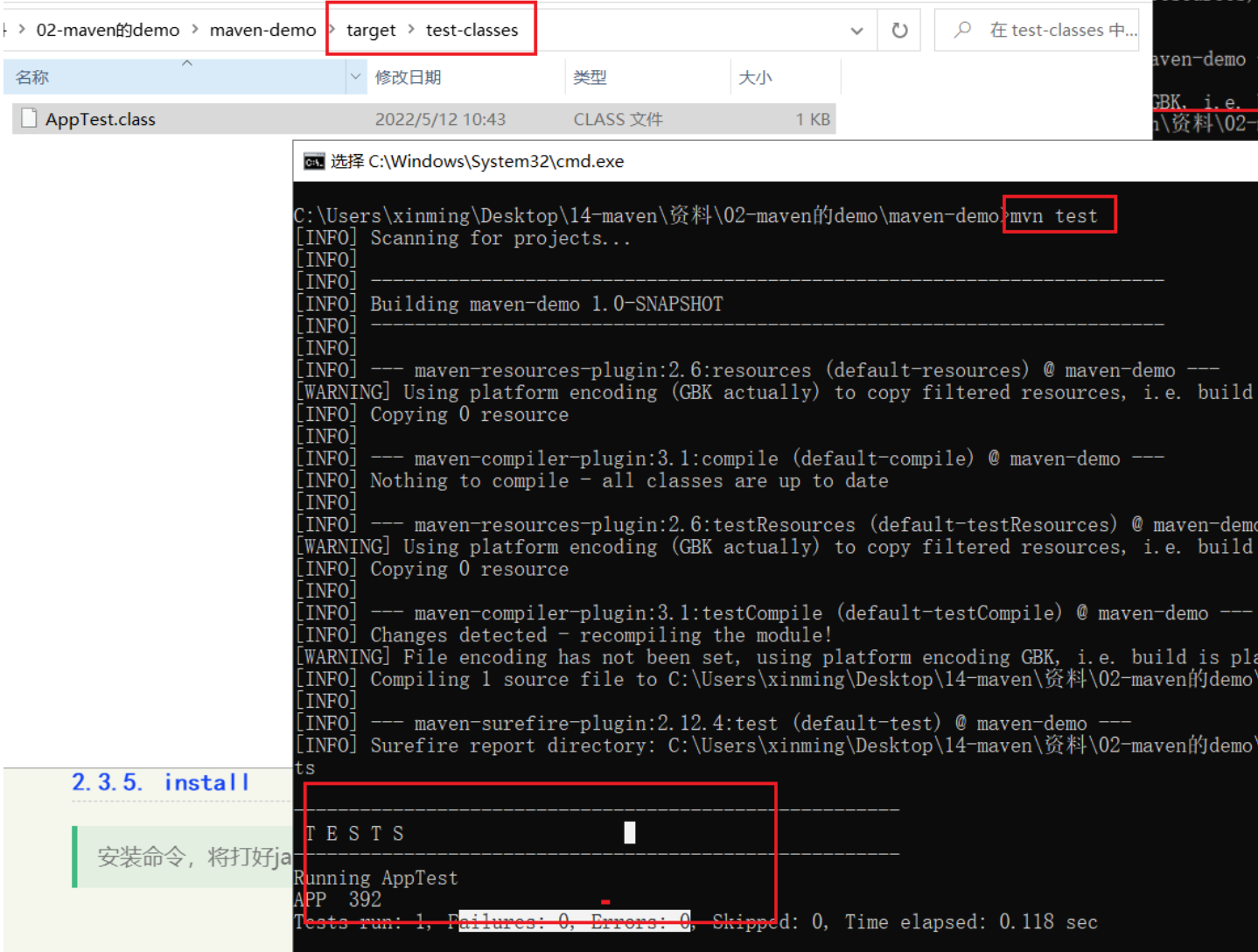This screenshot has height=952, width=1258.
Task: Click 'Building maven-demo 1.0-SNAPSHOT' line
Action: (x=547, y=304)
